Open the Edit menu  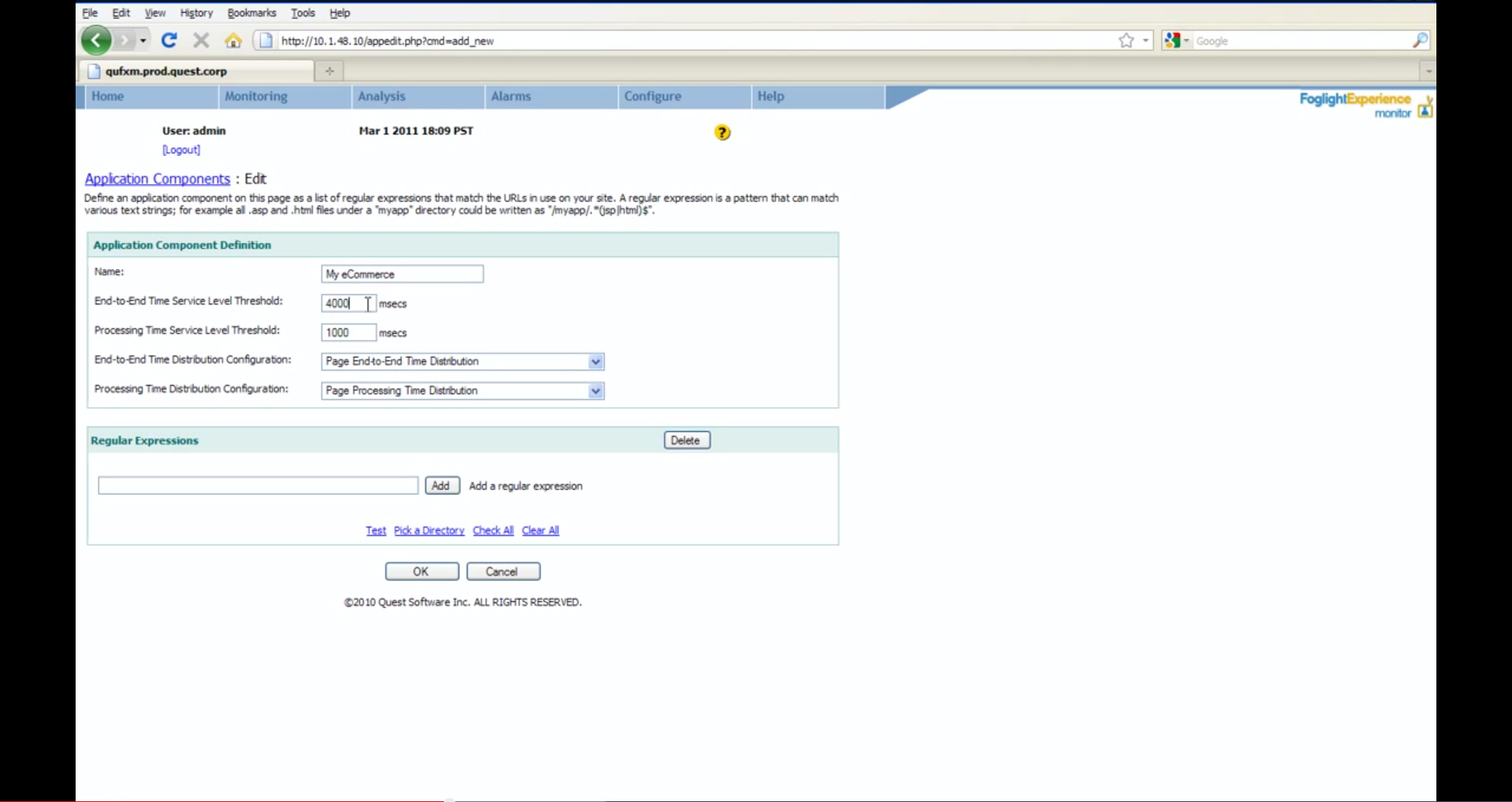(x=120, y=13)
